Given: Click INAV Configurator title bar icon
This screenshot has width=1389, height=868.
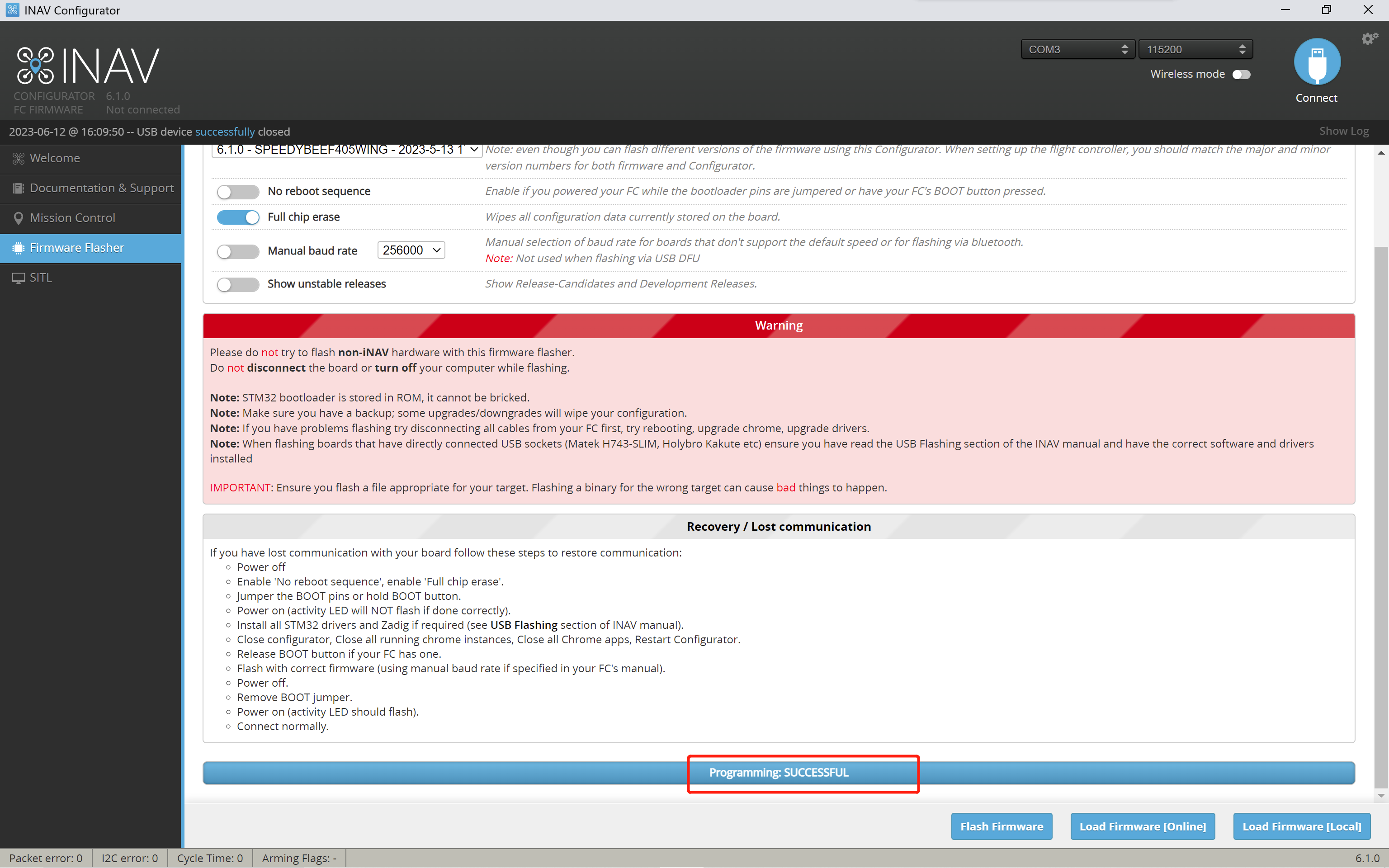Looking at the screenshot, I should [12, 10].
